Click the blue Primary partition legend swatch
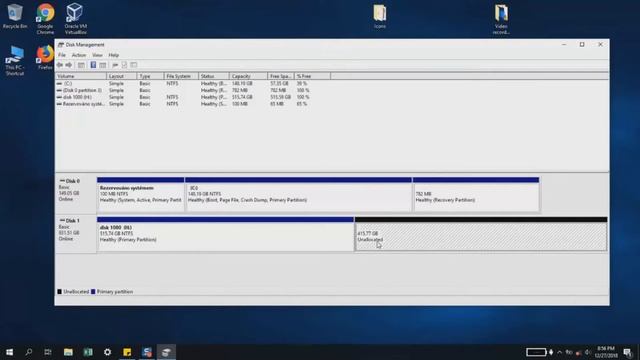The width and height of the screenshot is (640, 360). pyautogui.click(x=93, y=291)
